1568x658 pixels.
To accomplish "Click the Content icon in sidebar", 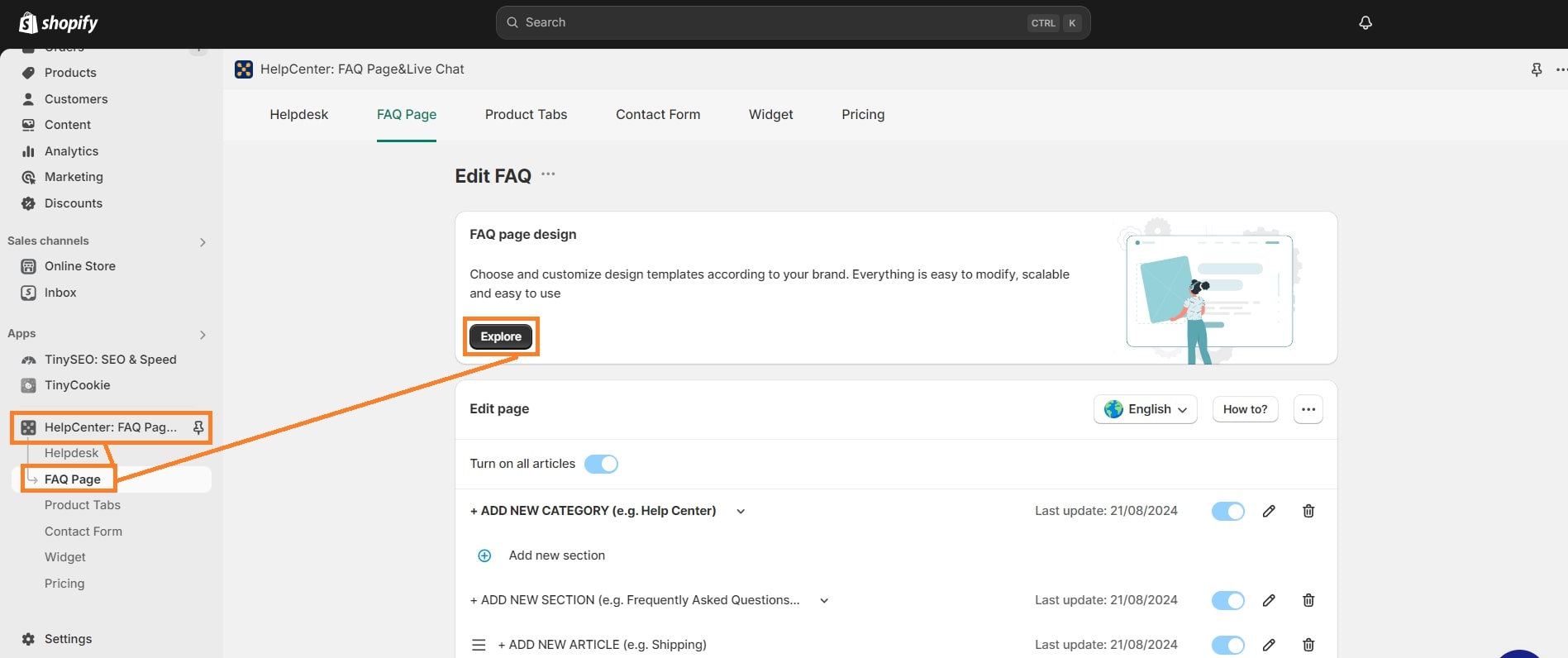I will [28, 125].
